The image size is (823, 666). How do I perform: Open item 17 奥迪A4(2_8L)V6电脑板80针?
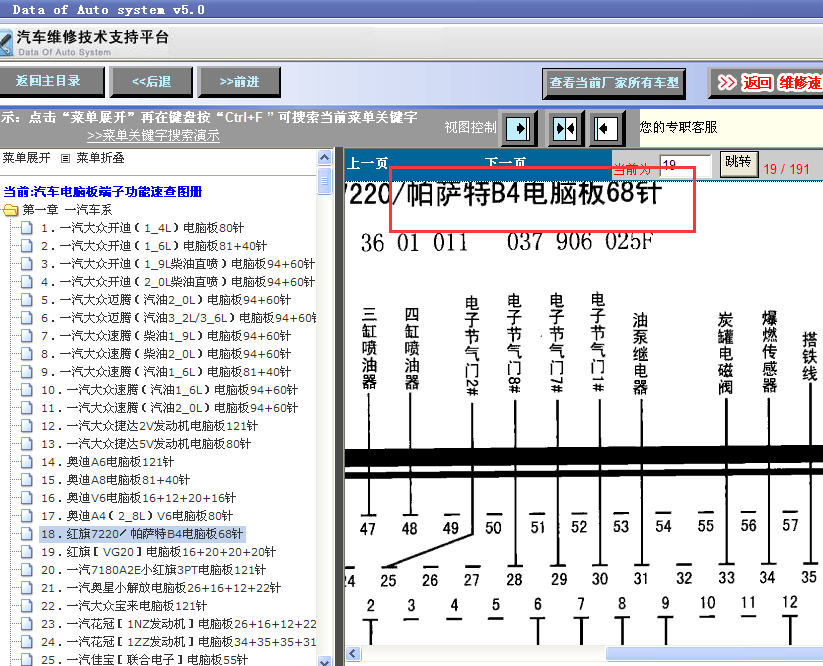pos(137,516)
